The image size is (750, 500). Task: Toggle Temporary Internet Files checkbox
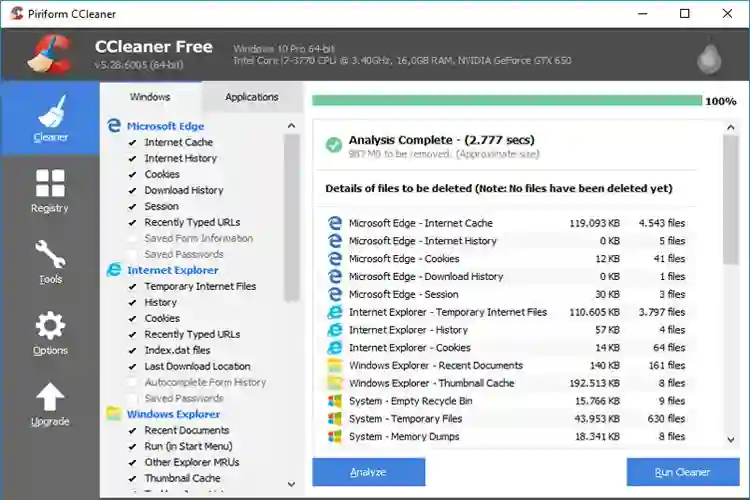(x=132, y=287)
